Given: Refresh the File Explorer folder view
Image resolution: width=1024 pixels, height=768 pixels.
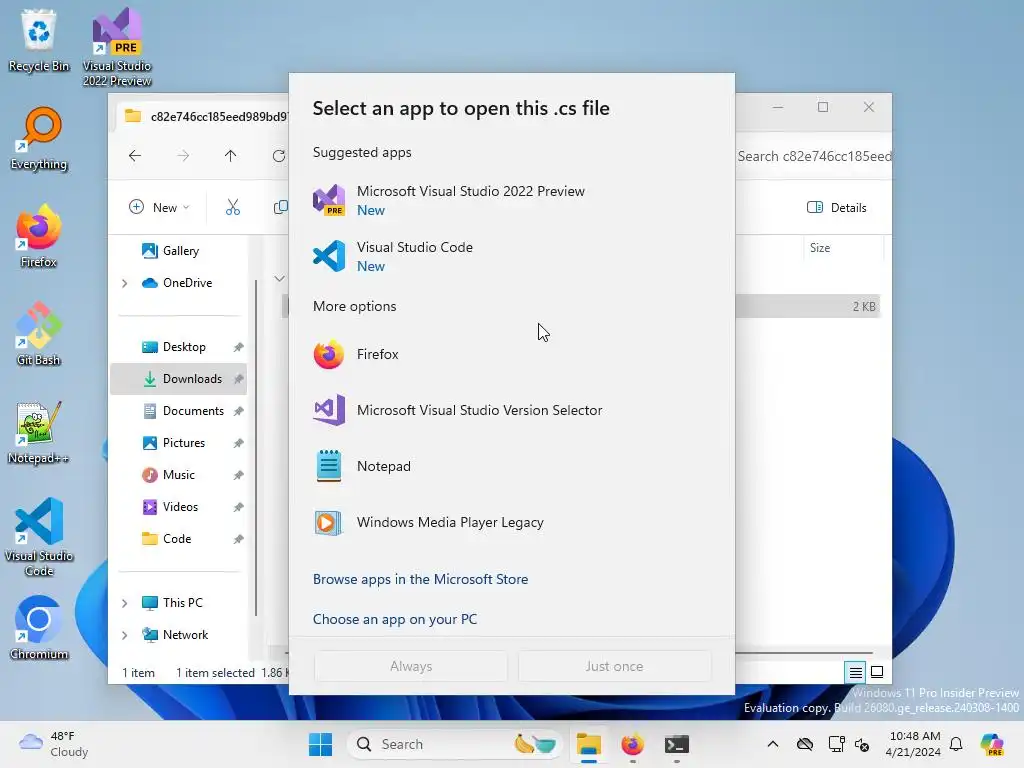Looking at the screenshot, I should [x=279, y=155].
